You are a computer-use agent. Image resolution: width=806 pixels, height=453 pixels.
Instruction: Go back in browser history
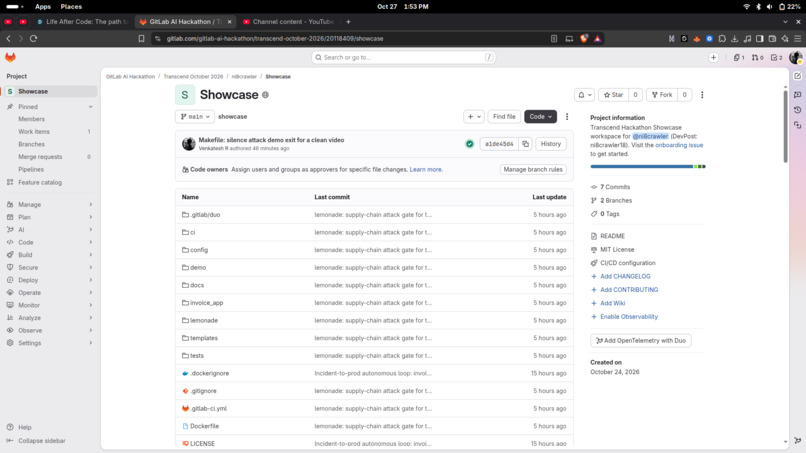(x=9, y=39)
